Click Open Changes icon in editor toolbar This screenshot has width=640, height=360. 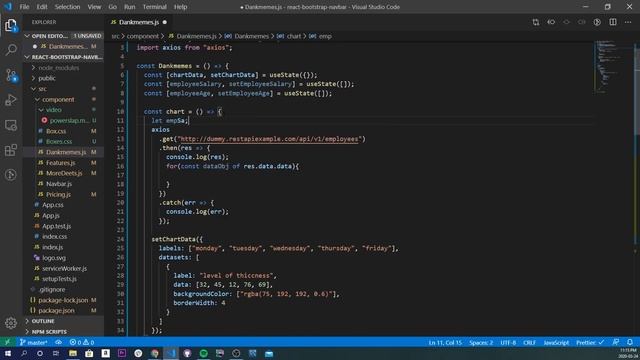[x=536, y=22]
